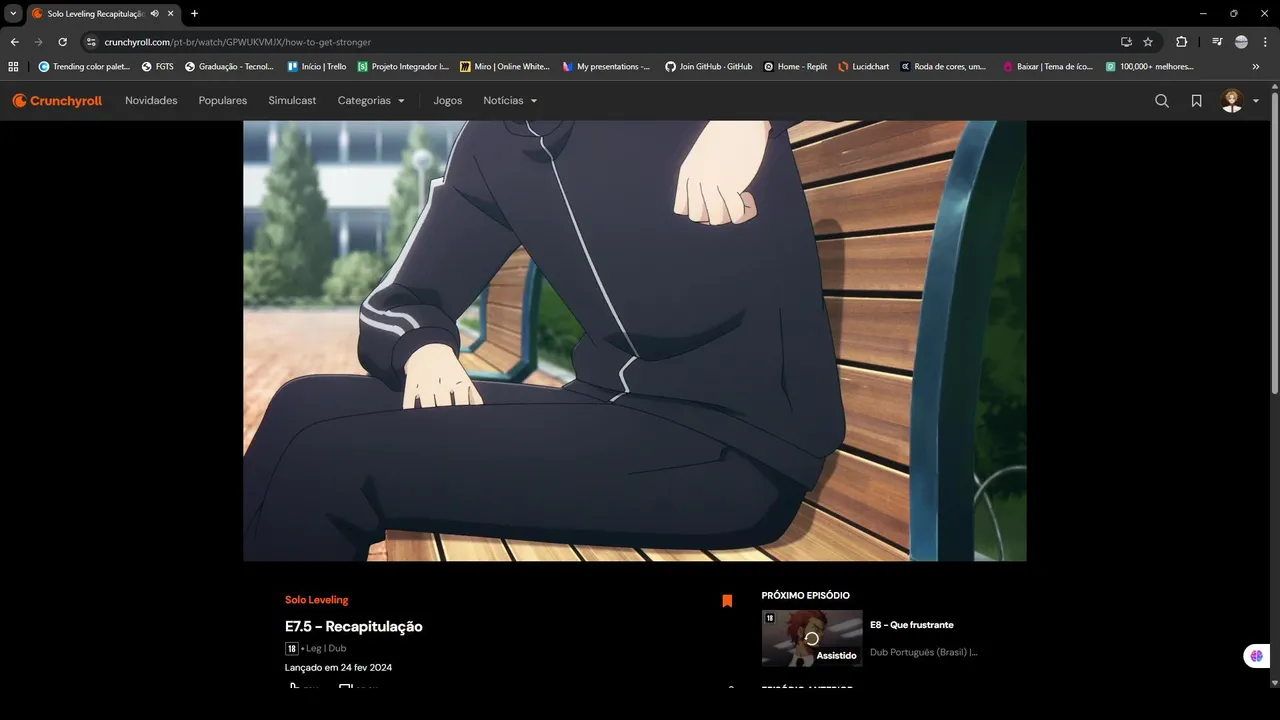The height and width of the screenshot is (720, 1280).
Task: Reload the page
Action: click(63, 42)
